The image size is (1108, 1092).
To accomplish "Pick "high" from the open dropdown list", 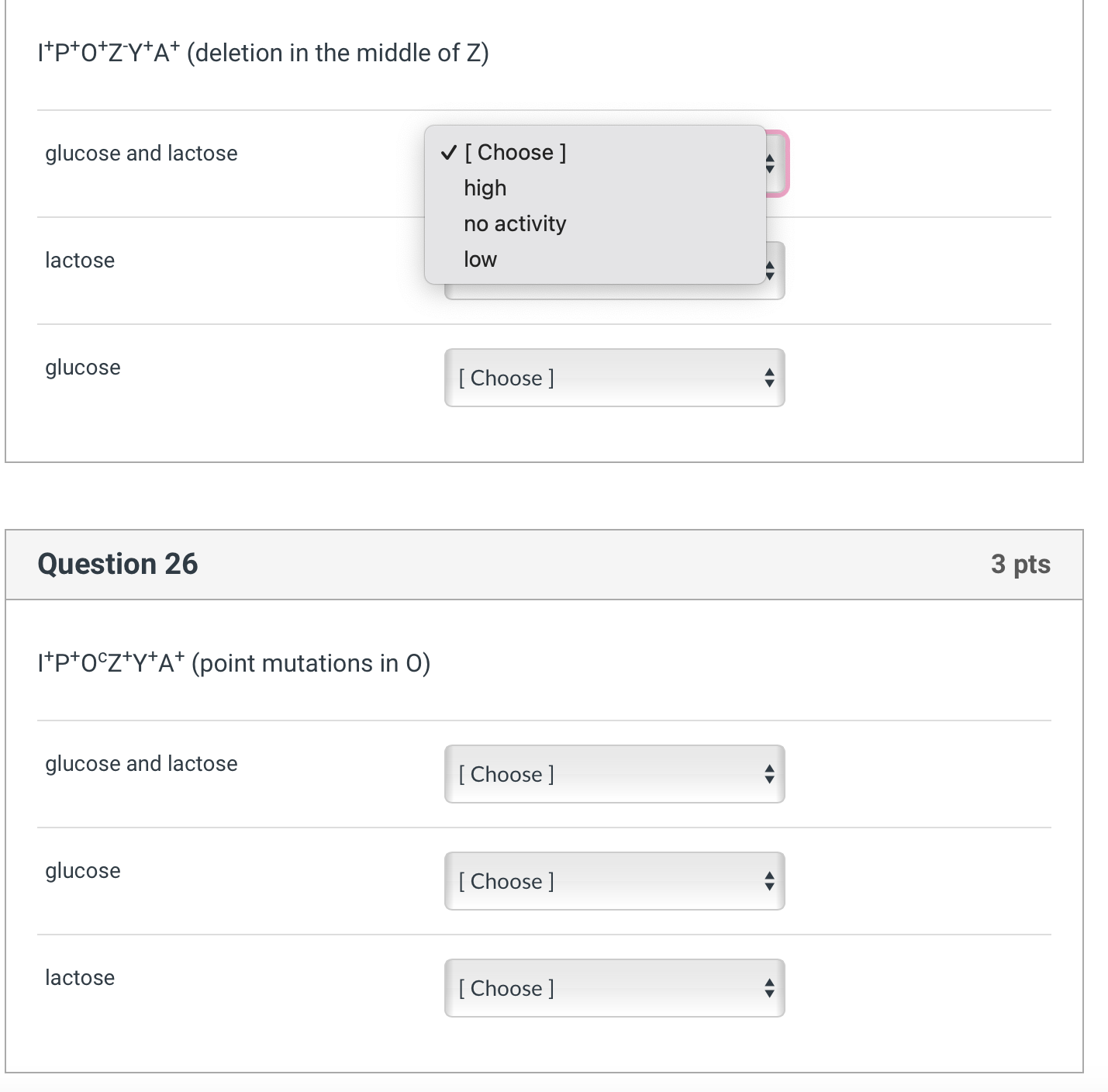I will pos(485,188).
